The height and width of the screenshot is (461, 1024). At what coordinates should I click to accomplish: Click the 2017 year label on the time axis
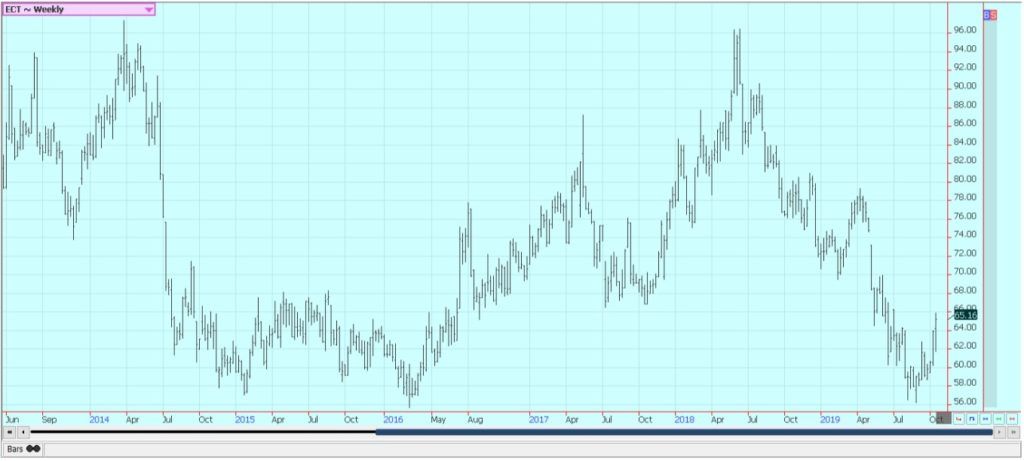coord(538,419)
